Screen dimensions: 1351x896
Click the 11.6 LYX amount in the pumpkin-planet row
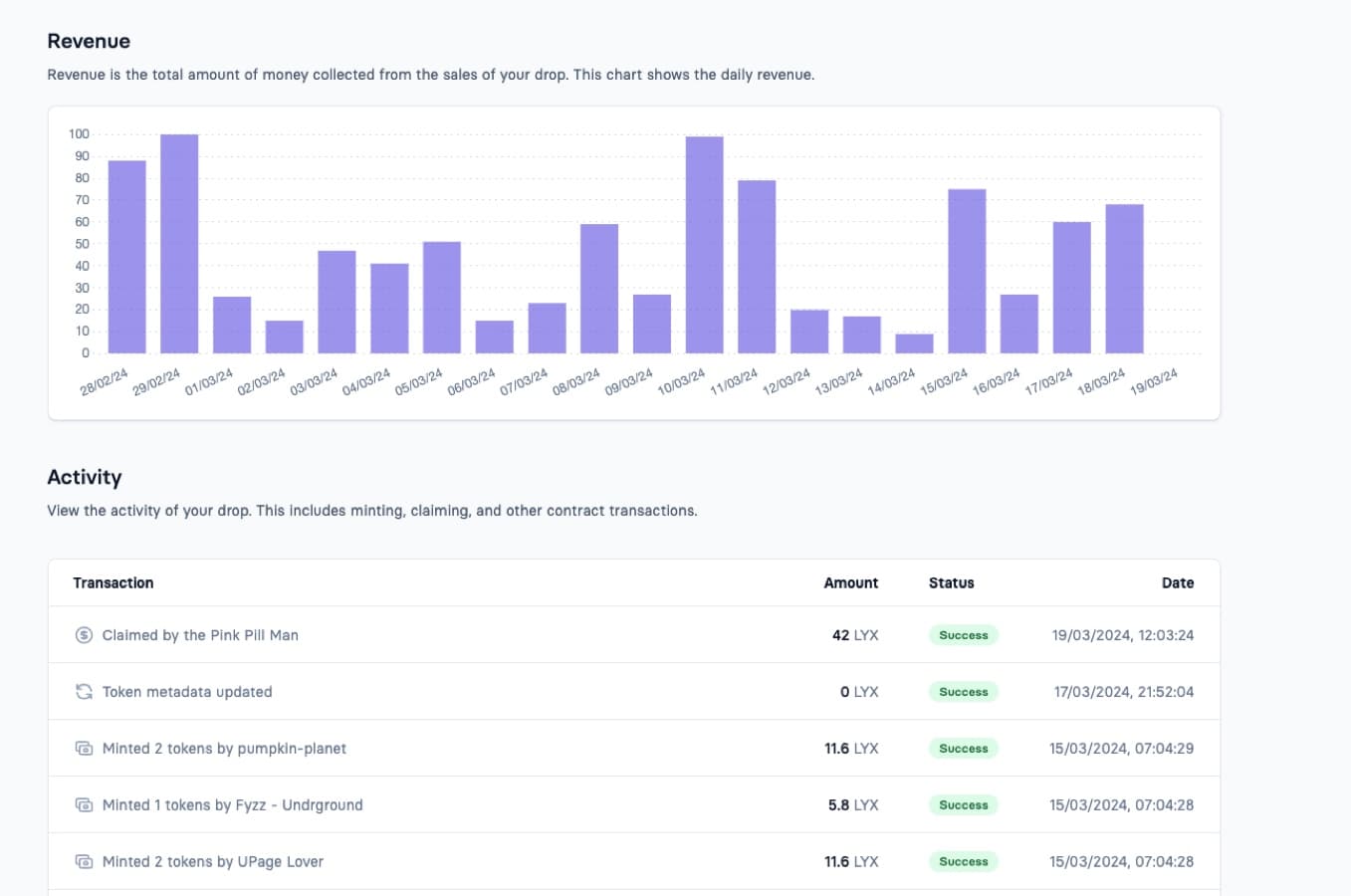click(851, 749)
